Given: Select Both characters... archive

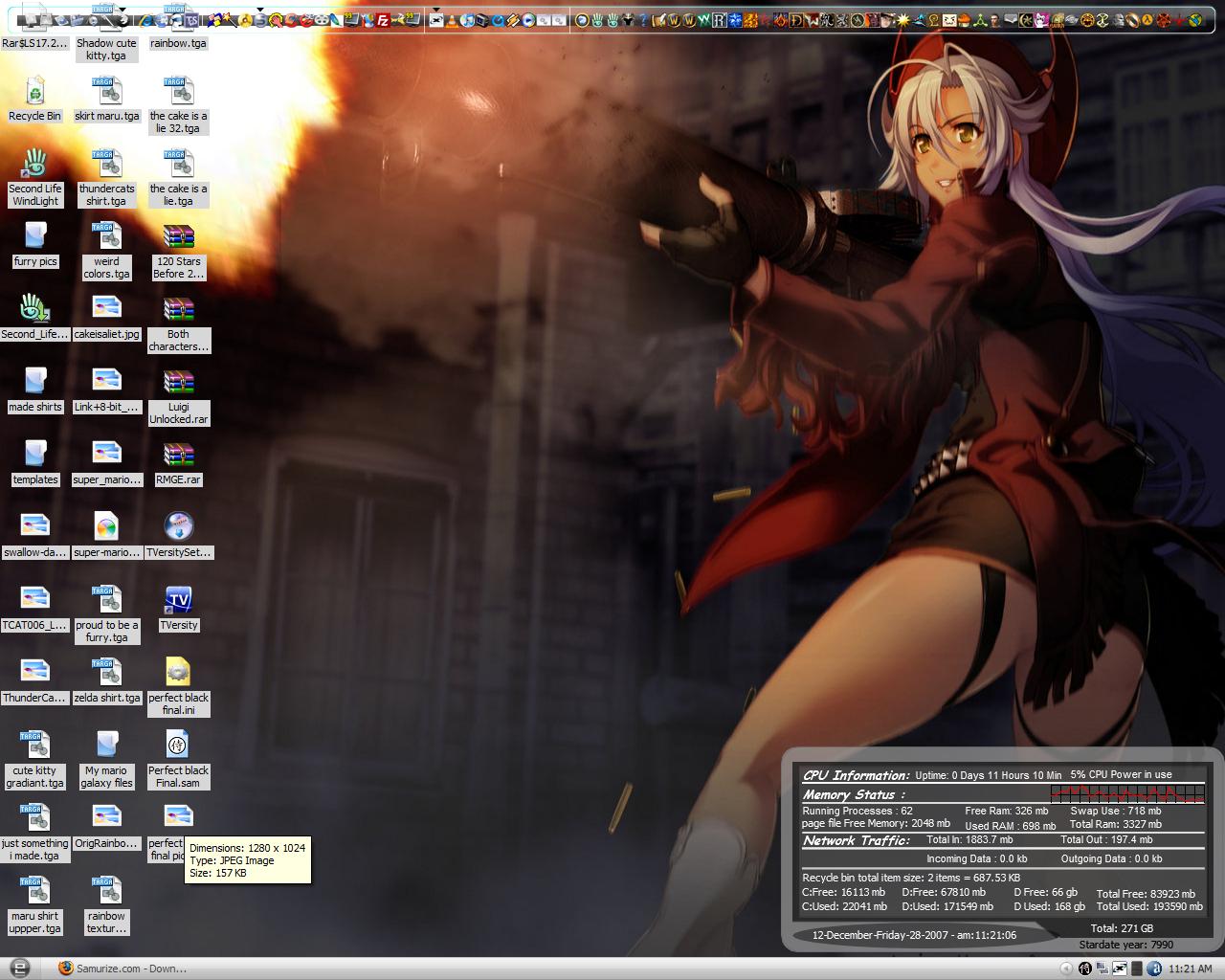Looking at the screenshot, I should [x=178, y=323].
